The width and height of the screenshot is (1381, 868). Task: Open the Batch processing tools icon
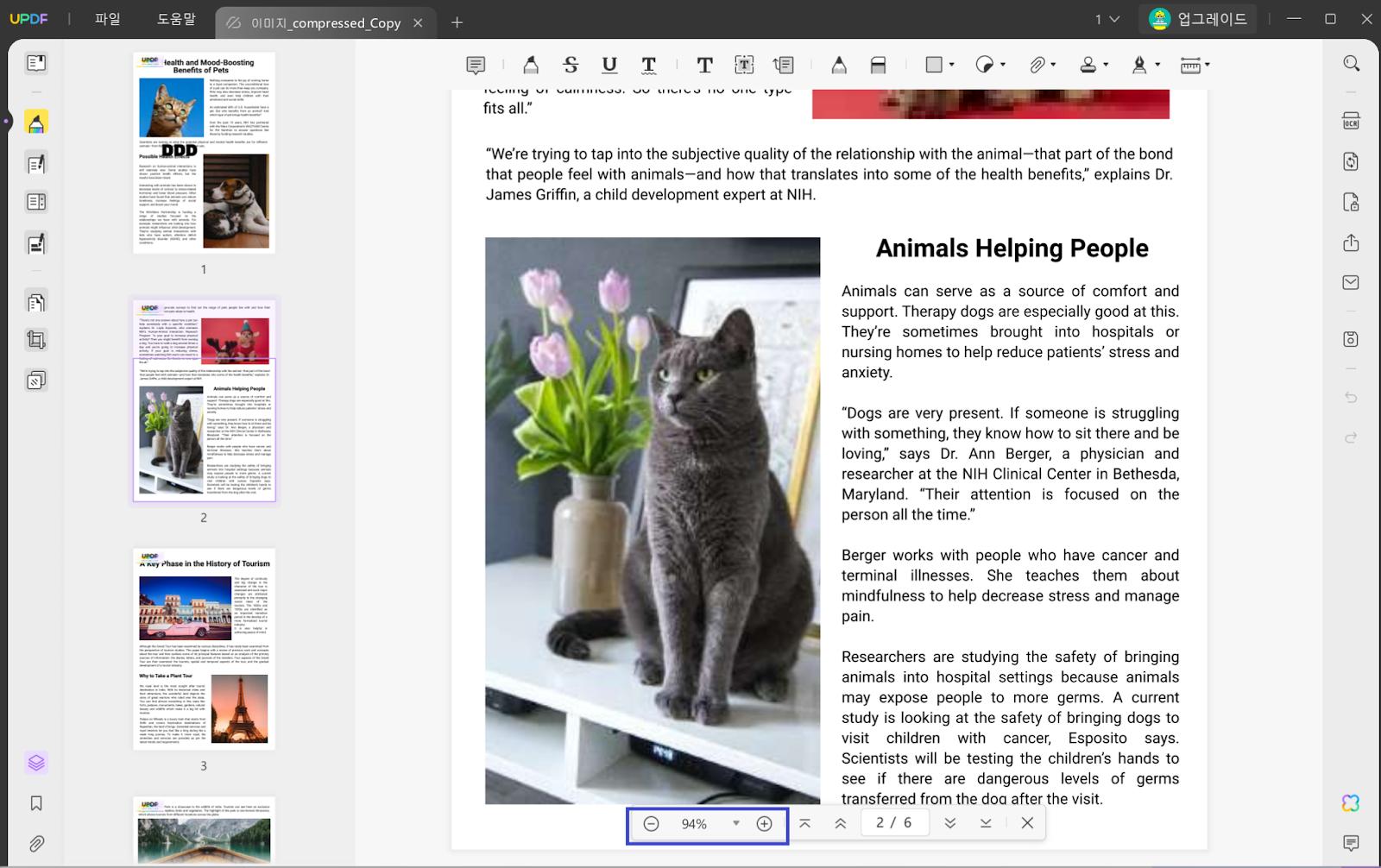coord(36,381)
